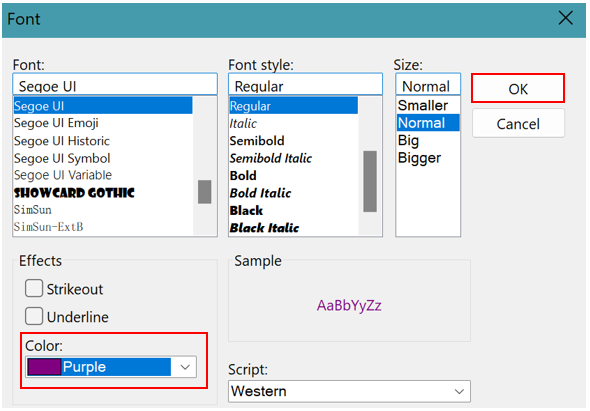Click the Cancel button

pos(518,124)
